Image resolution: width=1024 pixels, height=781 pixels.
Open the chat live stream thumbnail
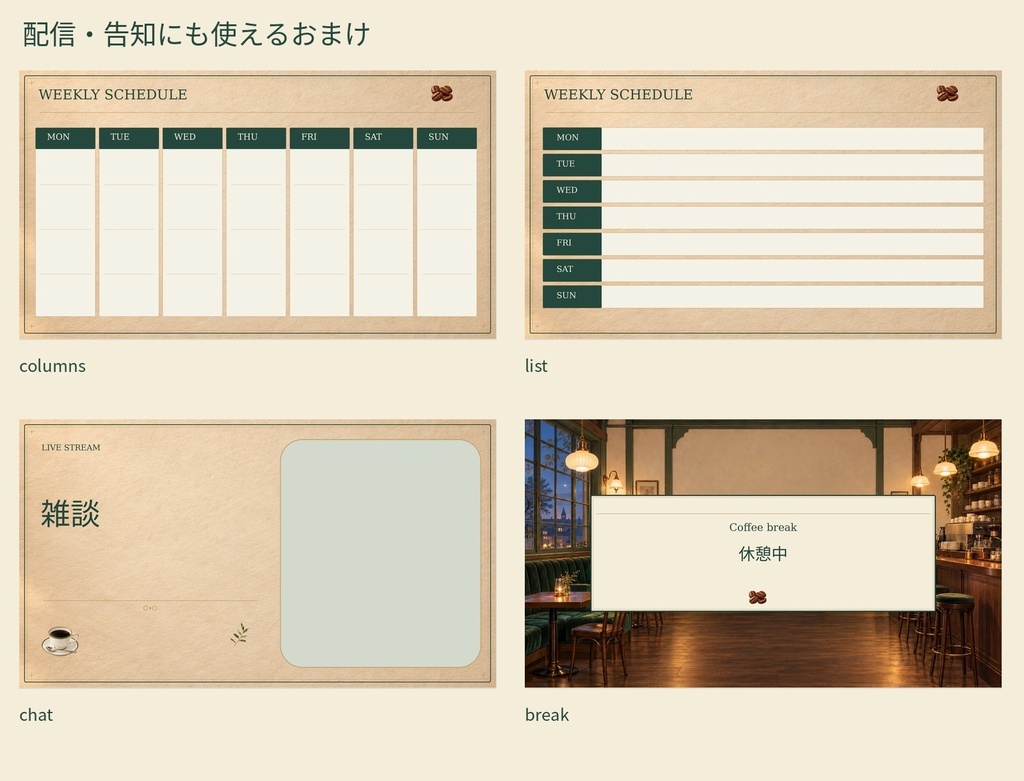[x=257, y=553]
